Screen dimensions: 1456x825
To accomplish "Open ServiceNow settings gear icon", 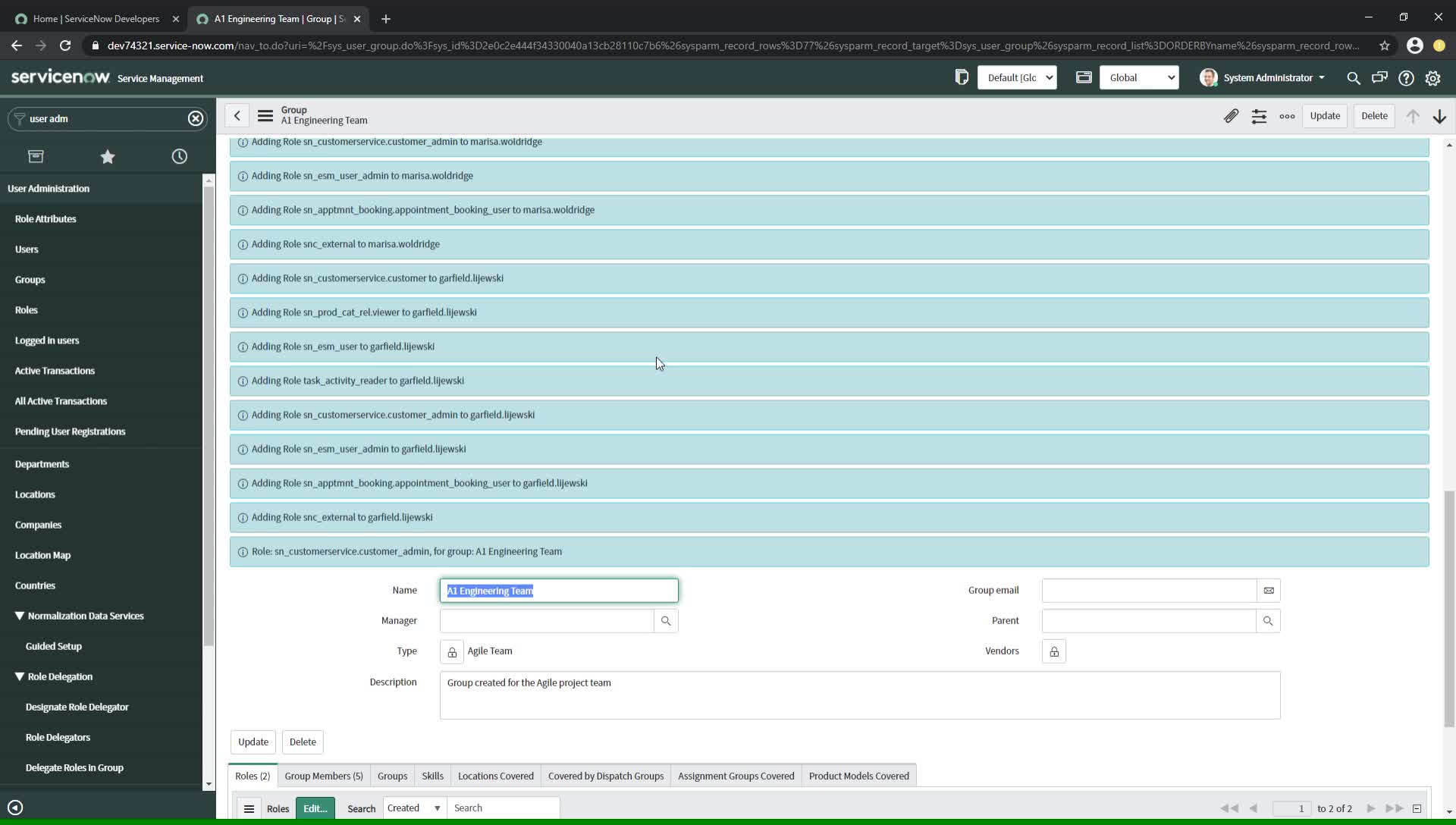I will pos(1434,78).
